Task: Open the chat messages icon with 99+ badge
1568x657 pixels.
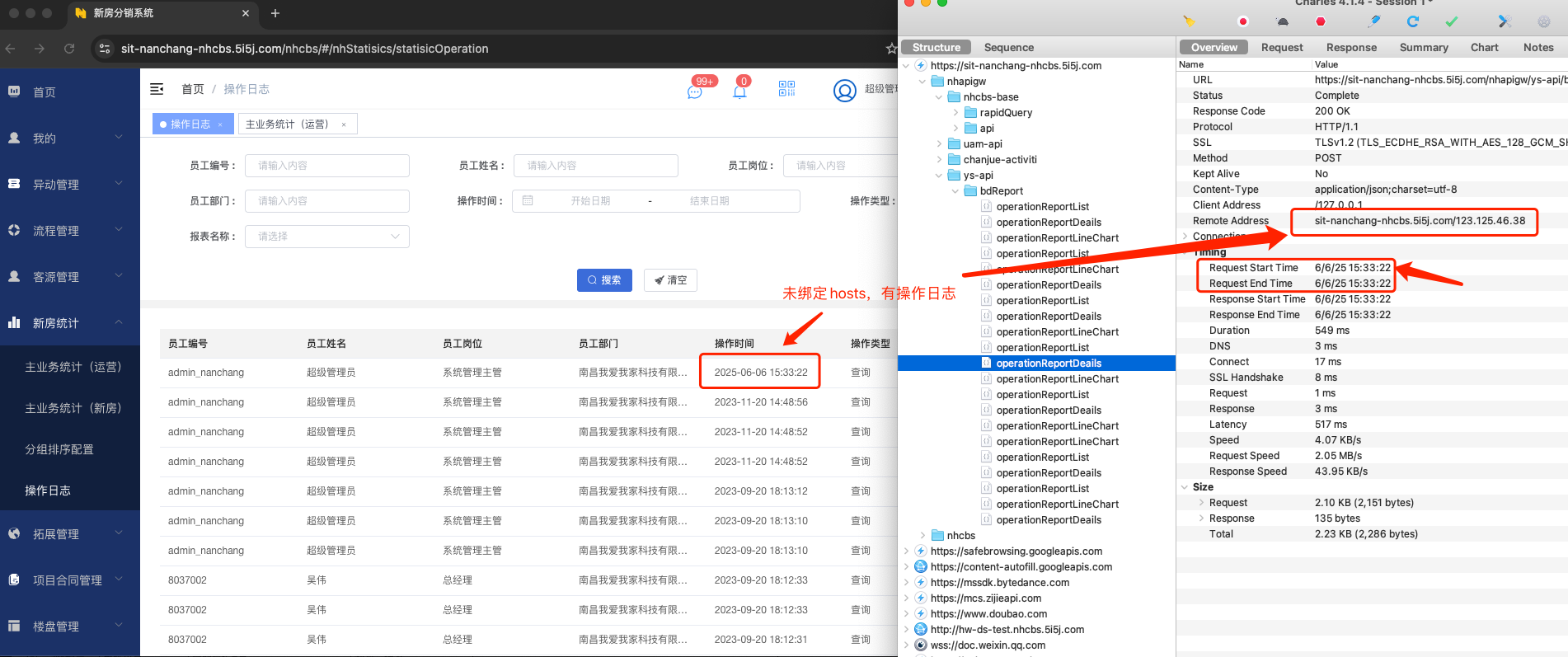Action: (x=695, y=91)
